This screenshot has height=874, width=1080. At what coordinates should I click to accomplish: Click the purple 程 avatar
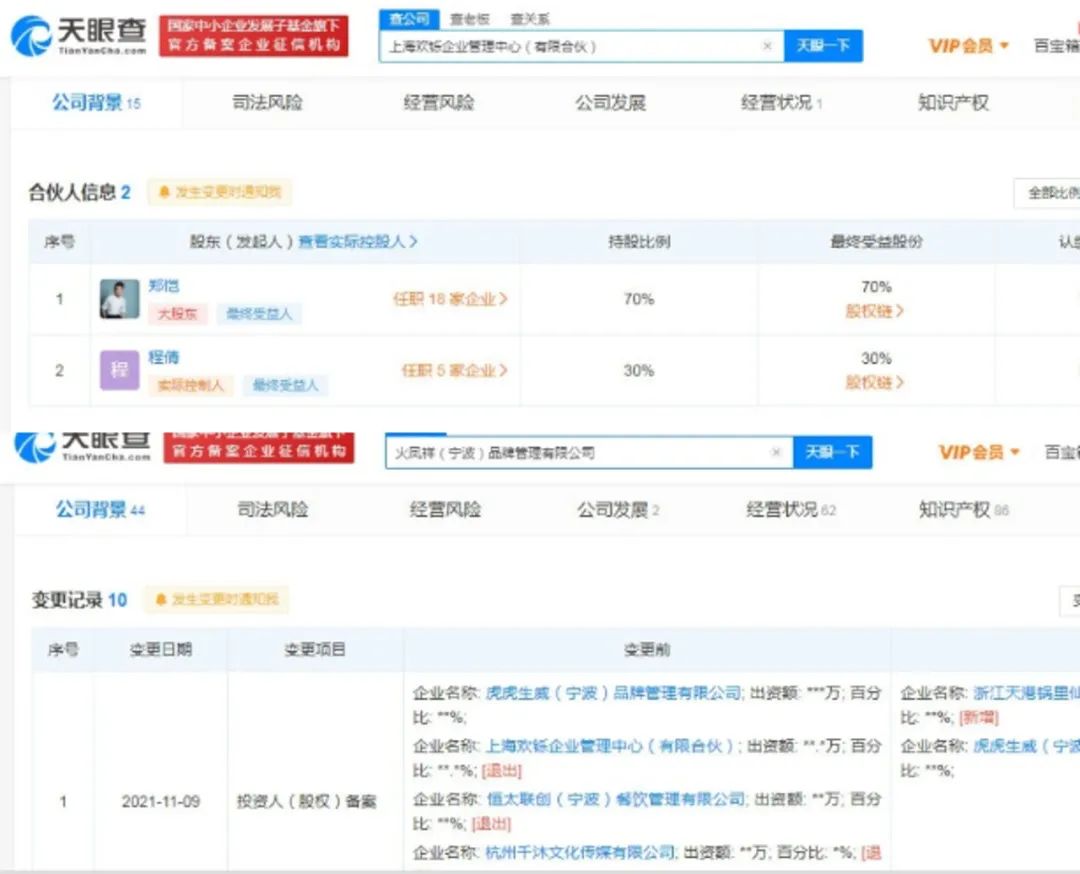[x=119, y=370]
